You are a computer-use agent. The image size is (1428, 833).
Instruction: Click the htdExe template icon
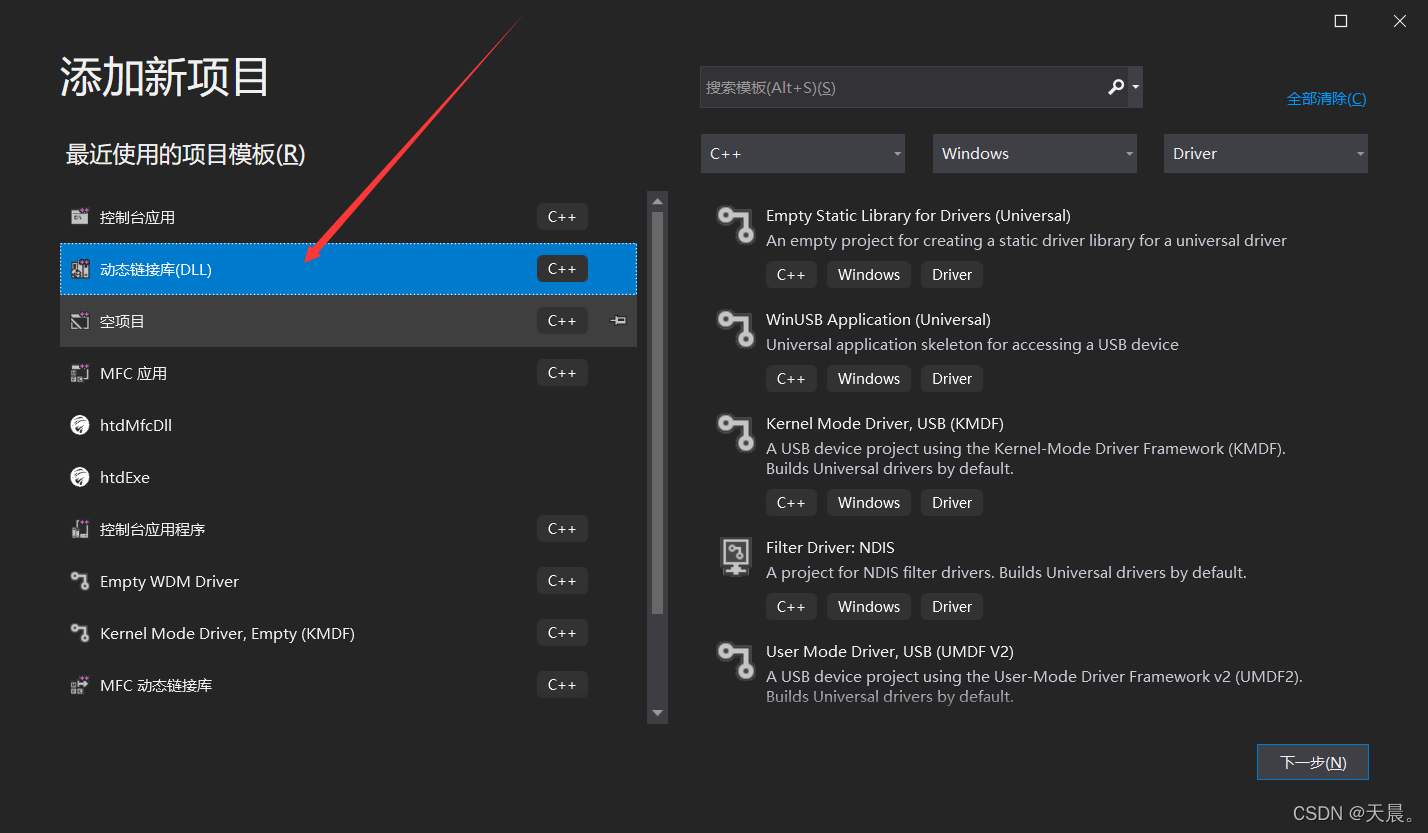80,477
